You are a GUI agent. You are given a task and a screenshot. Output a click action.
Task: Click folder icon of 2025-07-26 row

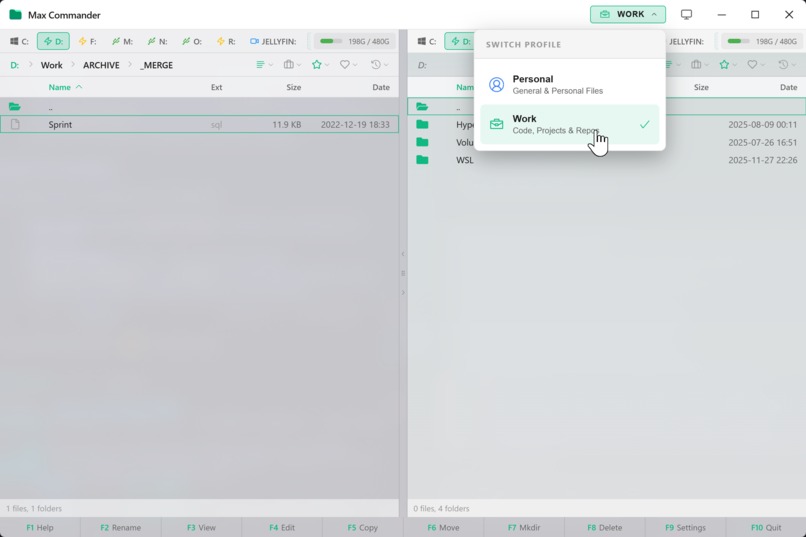click(x=423, y=142)
